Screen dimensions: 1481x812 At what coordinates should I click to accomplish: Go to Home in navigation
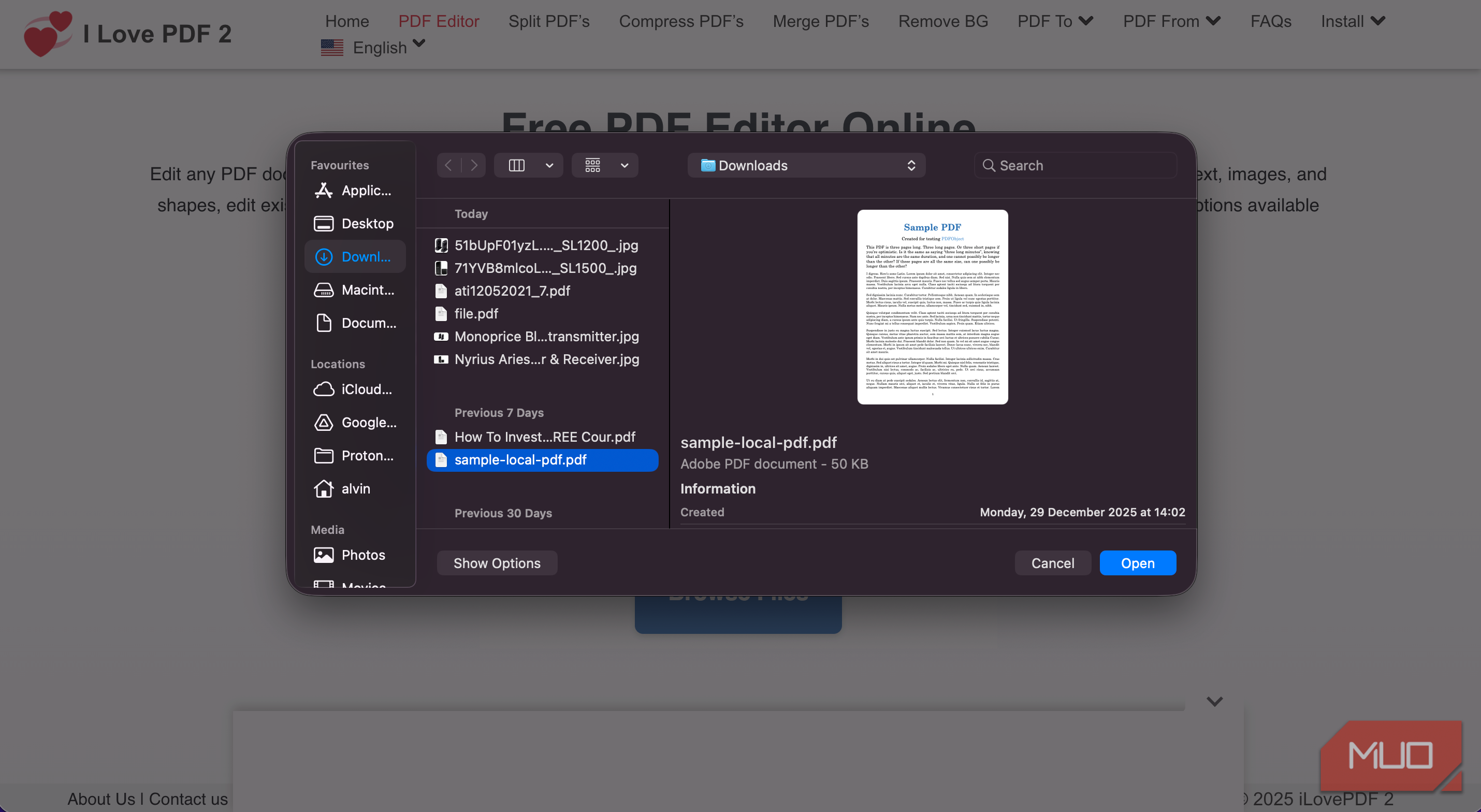point(347,21)
